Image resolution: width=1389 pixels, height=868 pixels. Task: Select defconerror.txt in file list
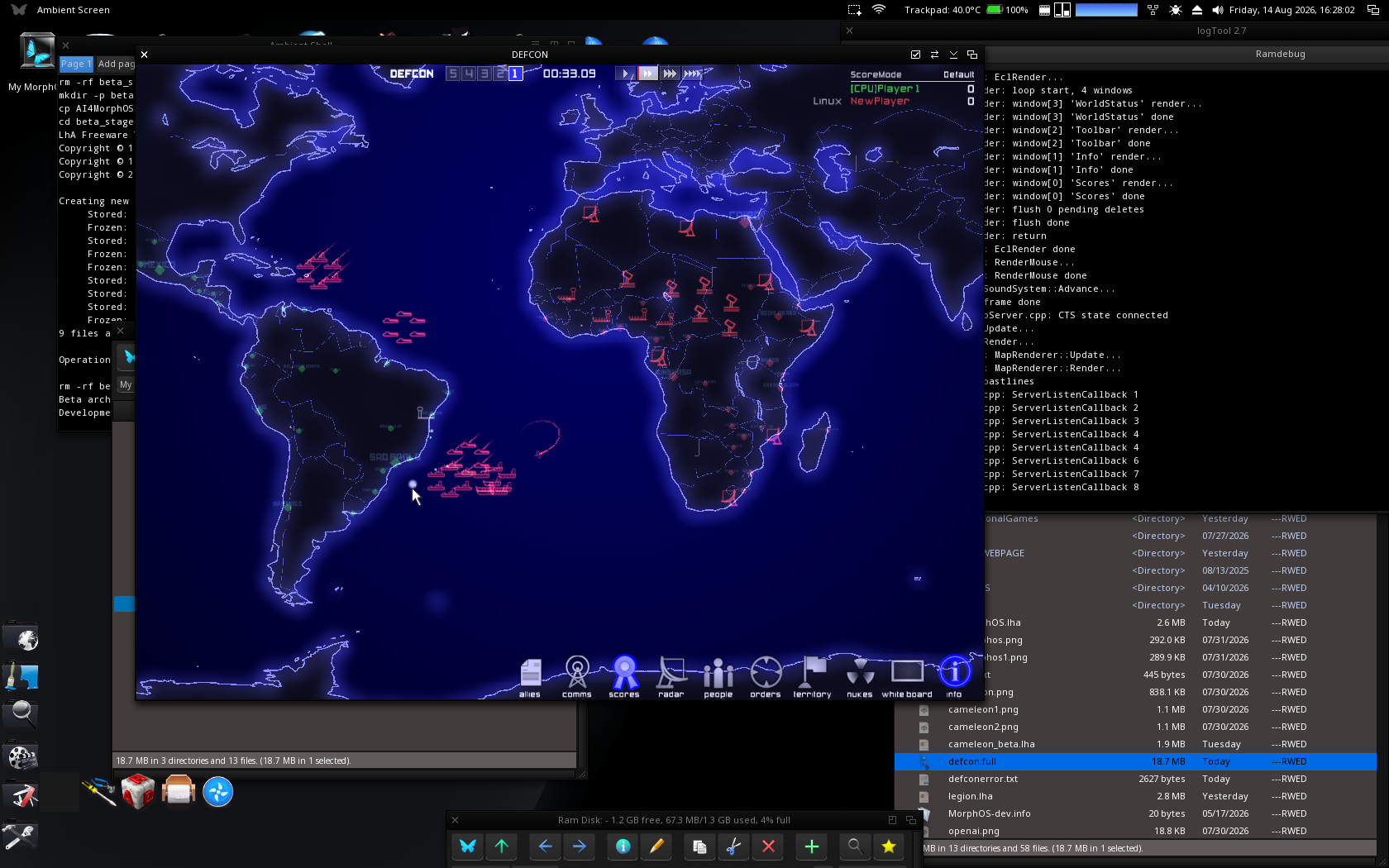point(1135,779)
